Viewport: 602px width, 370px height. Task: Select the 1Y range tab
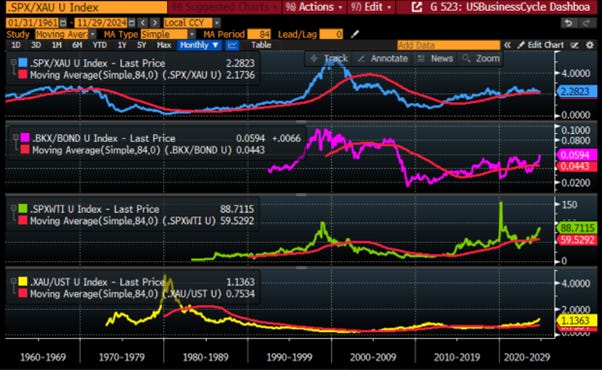(122, 45)
